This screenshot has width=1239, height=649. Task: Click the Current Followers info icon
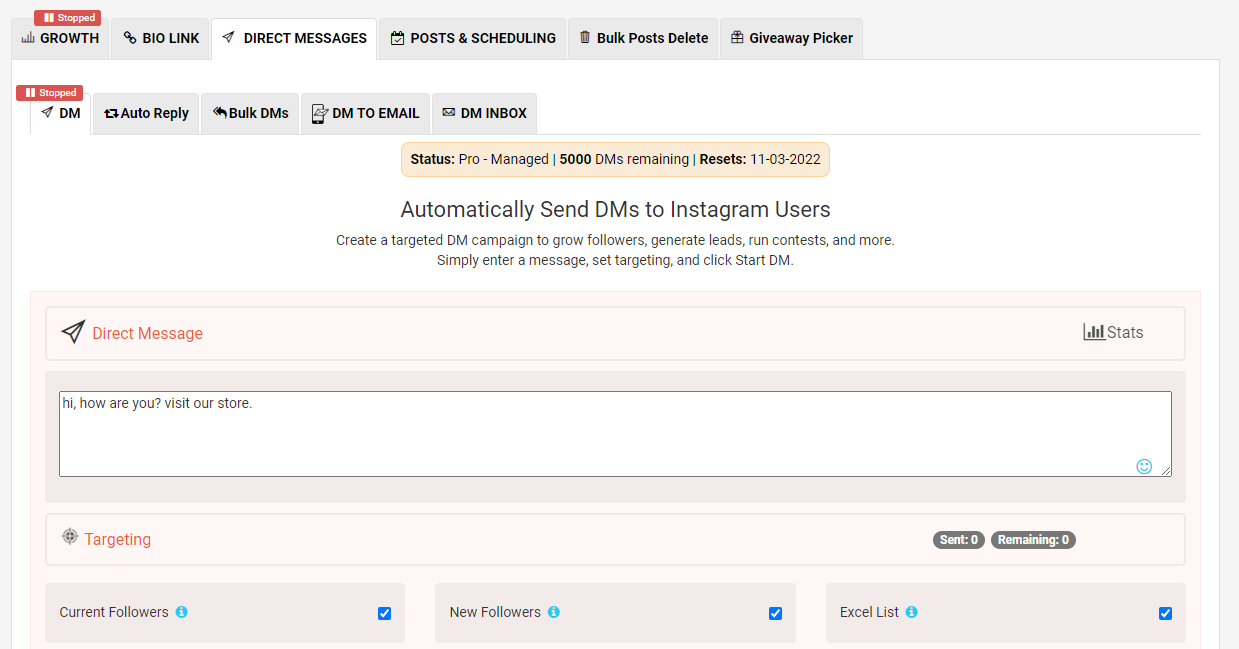coord(181,612)
